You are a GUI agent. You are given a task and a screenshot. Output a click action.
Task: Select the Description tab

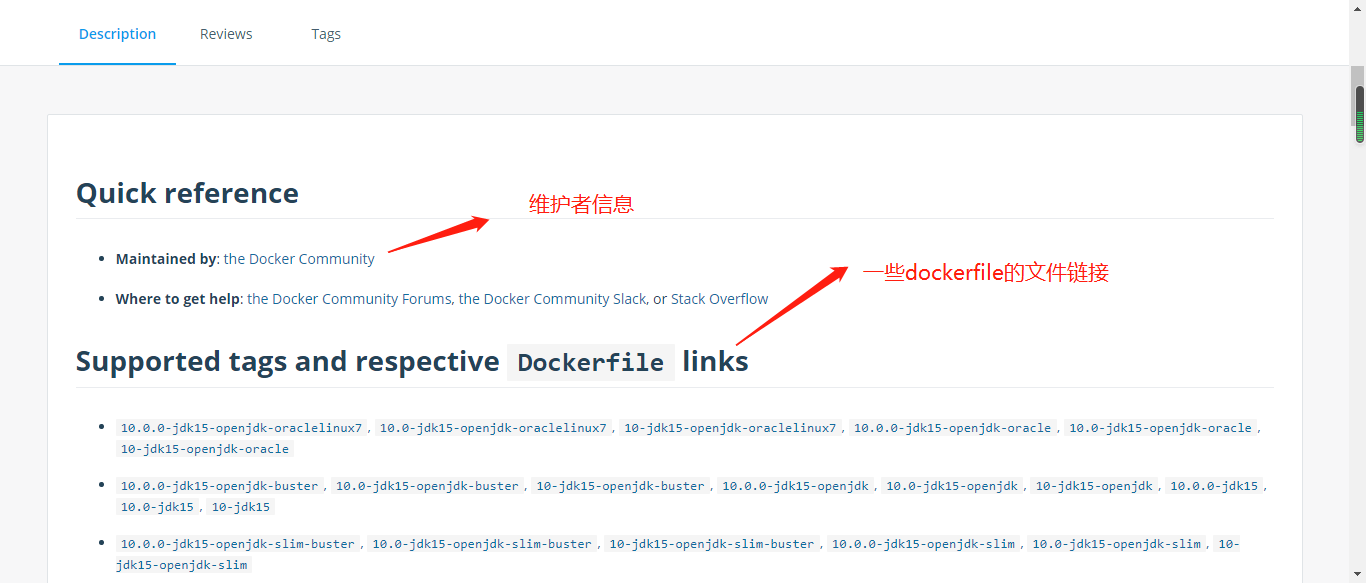117,33
